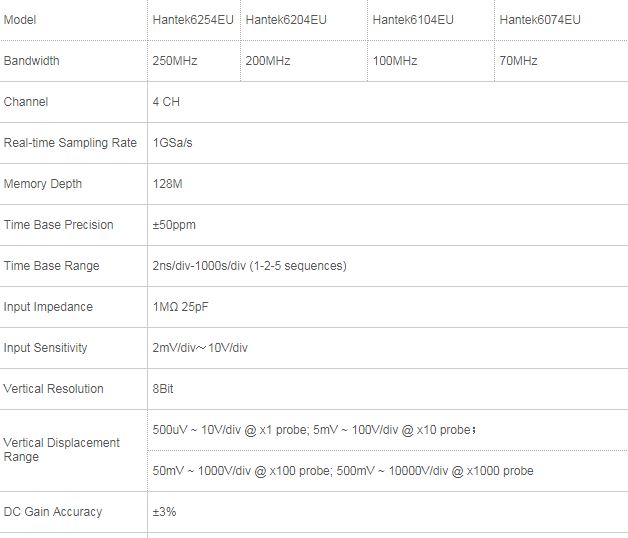This screenshot has height=538, width=628.
Task: Select the 1MΩ 25pF input impedance value
Action: (180, 307)
